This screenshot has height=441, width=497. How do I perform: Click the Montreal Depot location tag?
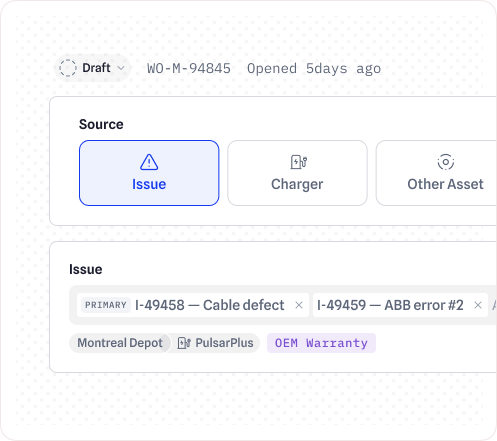point(120,343)
